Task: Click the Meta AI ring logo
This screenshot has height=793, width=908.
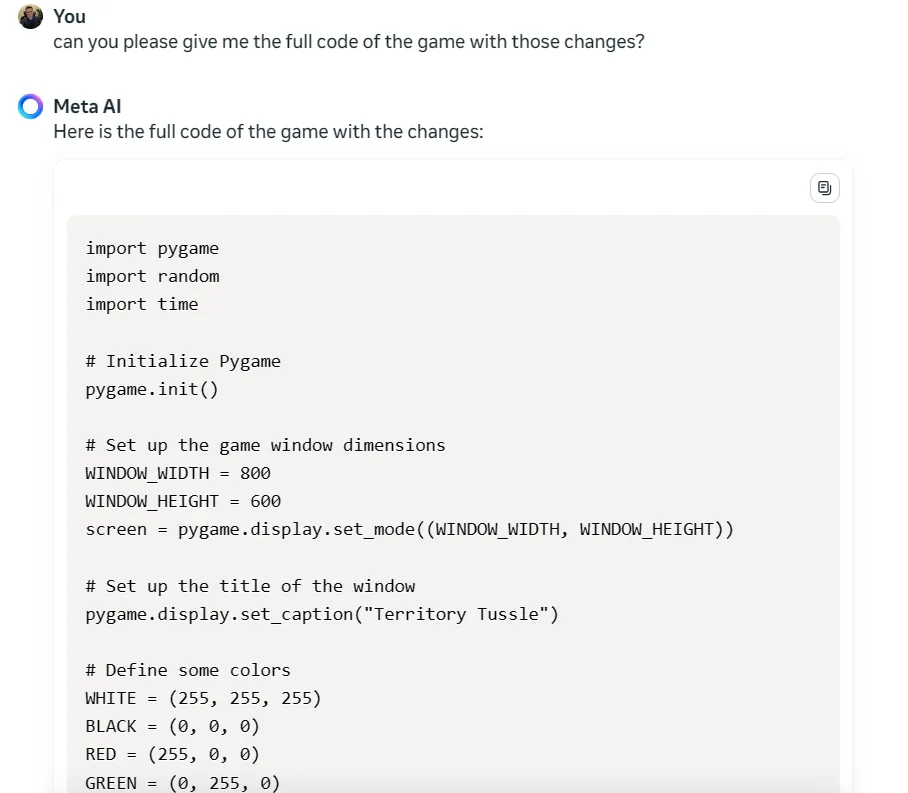Action: pyautogui.click(x=31, y=107)
